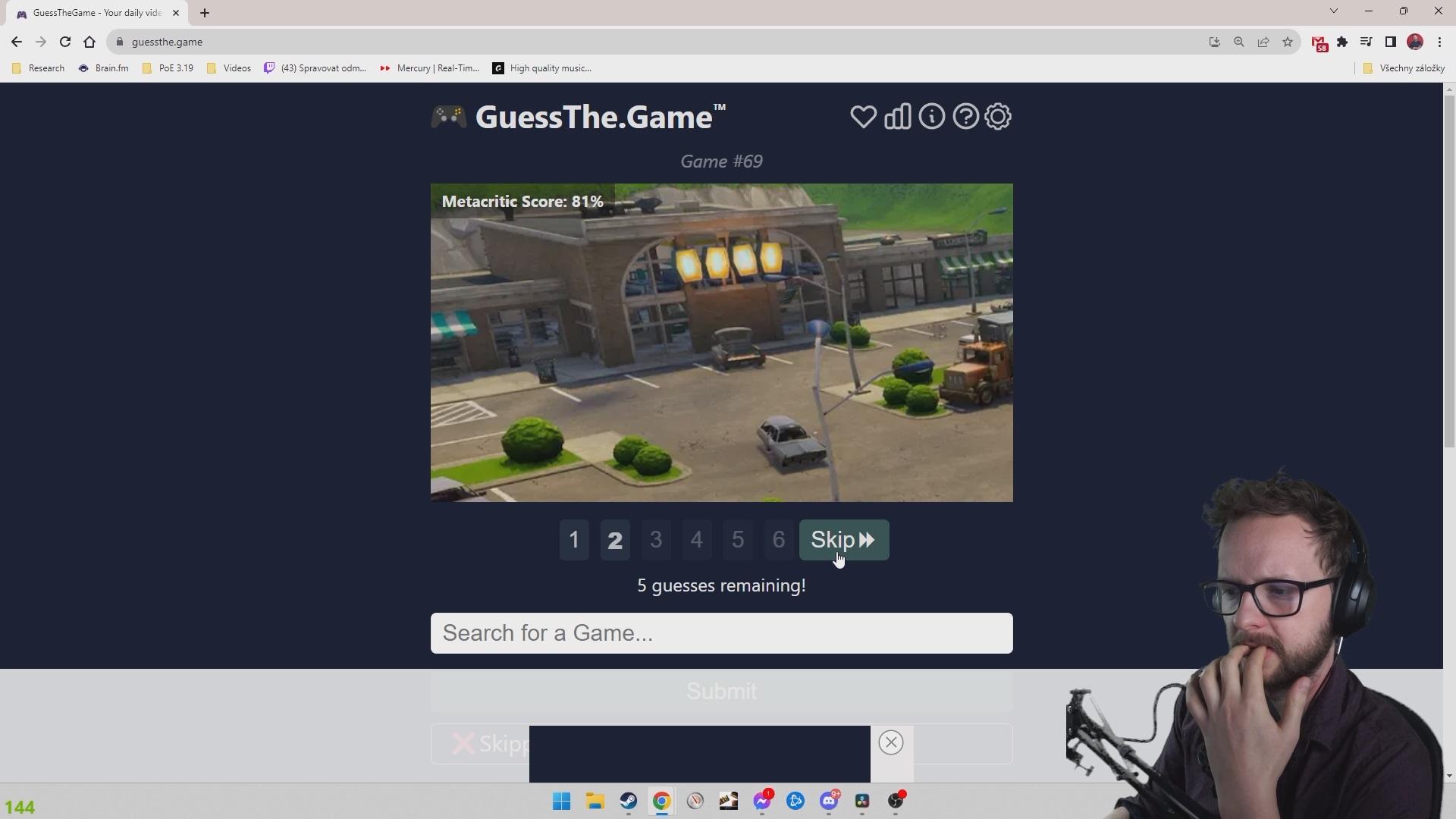Viewport: 1456px width, 819px height.
Task: Open Windows Start button in taskbar
Action: (562, 801)
